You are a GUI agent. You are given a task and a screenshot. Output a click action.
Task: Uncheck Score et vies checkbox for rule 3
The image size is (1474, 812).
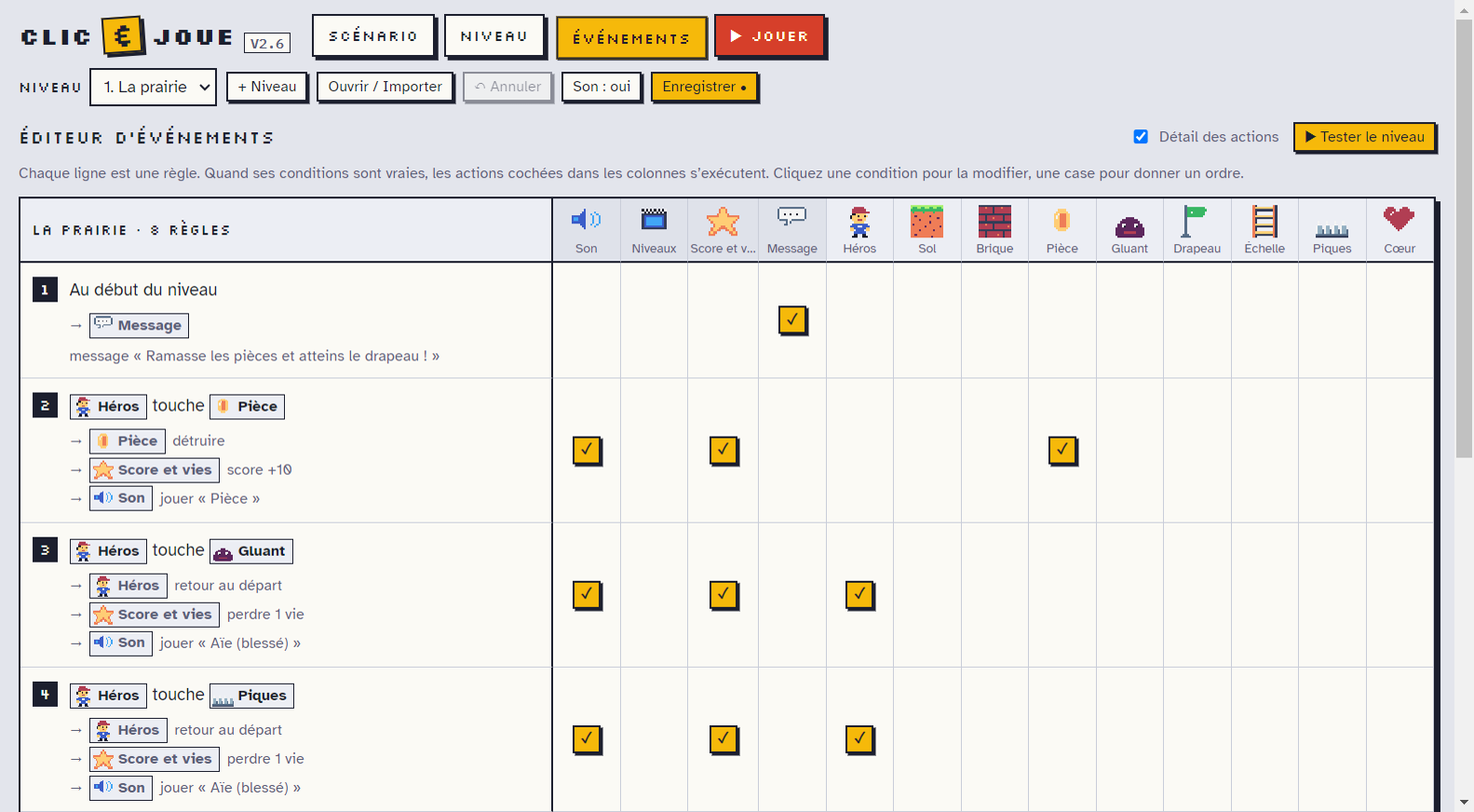pos(723,594)
